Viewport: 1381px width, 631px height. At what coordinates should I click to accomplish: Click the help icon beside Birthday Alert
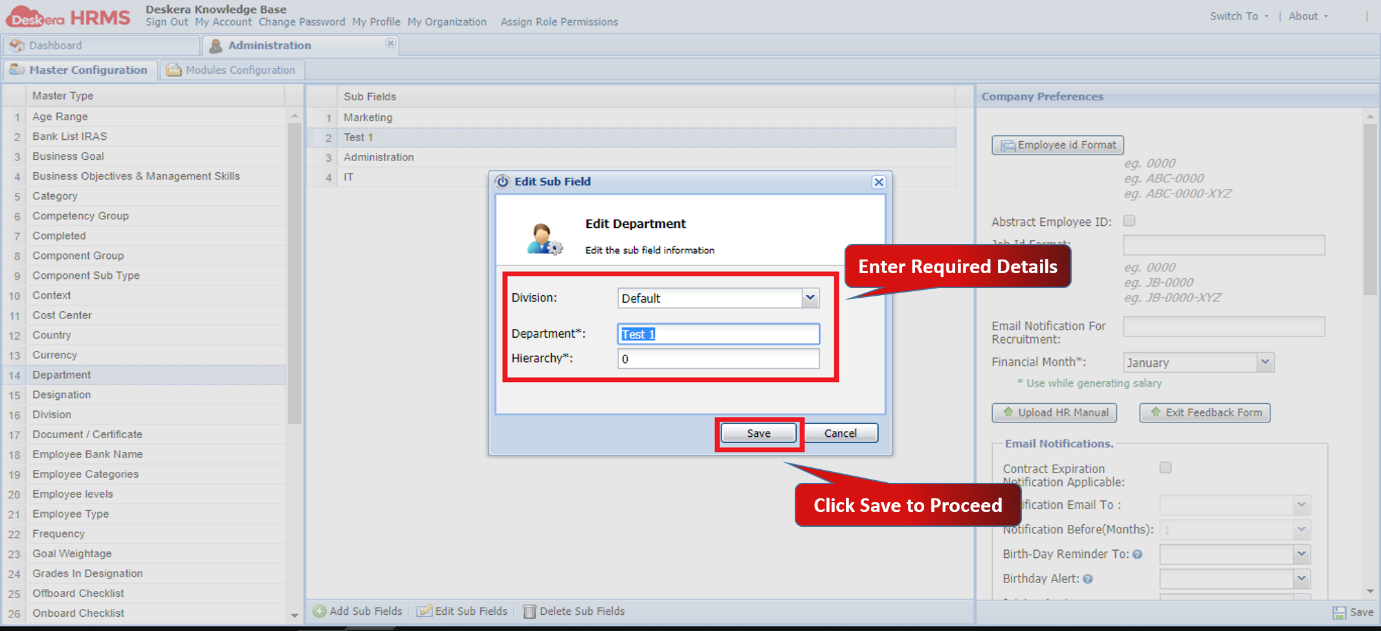[x=1087, y=579]
